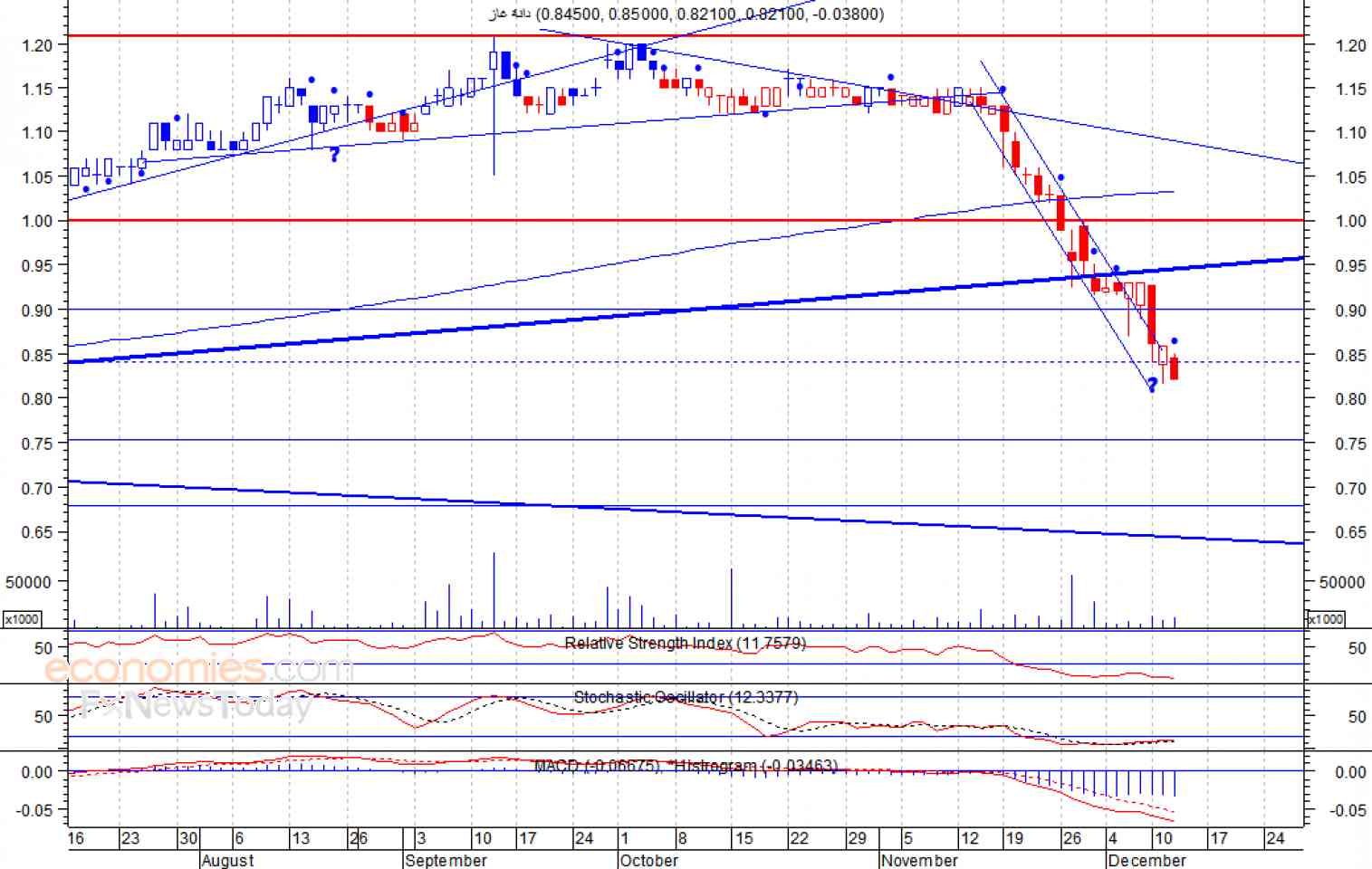Select the "Stochastic Oscillator (12.3377)" label

pos(686,697)
